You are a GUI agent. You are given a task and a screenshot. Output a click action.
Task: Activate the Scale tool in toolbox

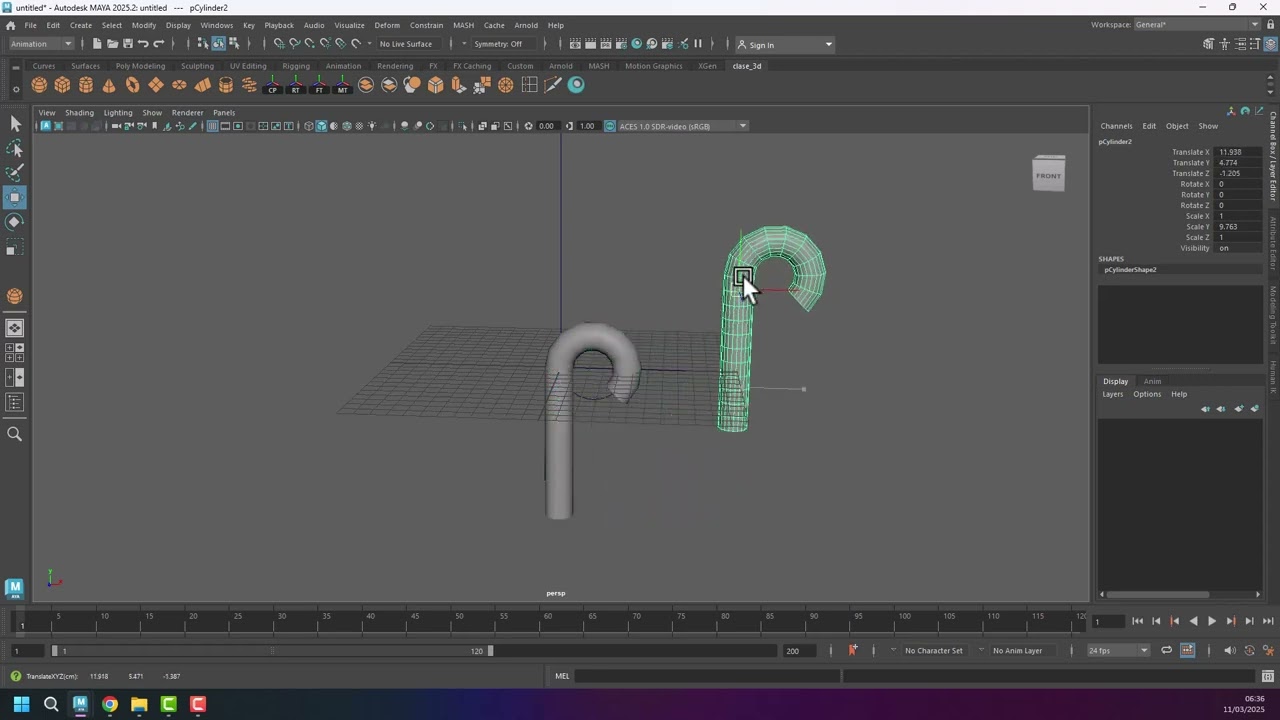[x=15, y=247]
